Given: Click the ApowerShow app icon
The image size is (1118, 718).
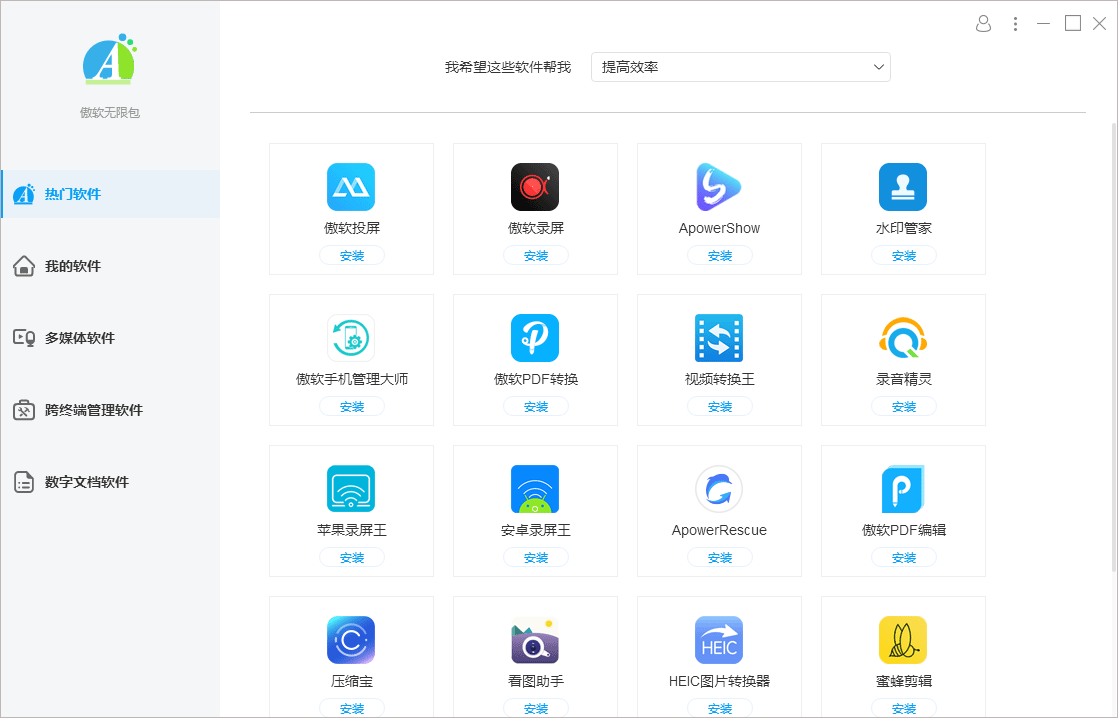Looking at the screenshot, I should 719,187.
